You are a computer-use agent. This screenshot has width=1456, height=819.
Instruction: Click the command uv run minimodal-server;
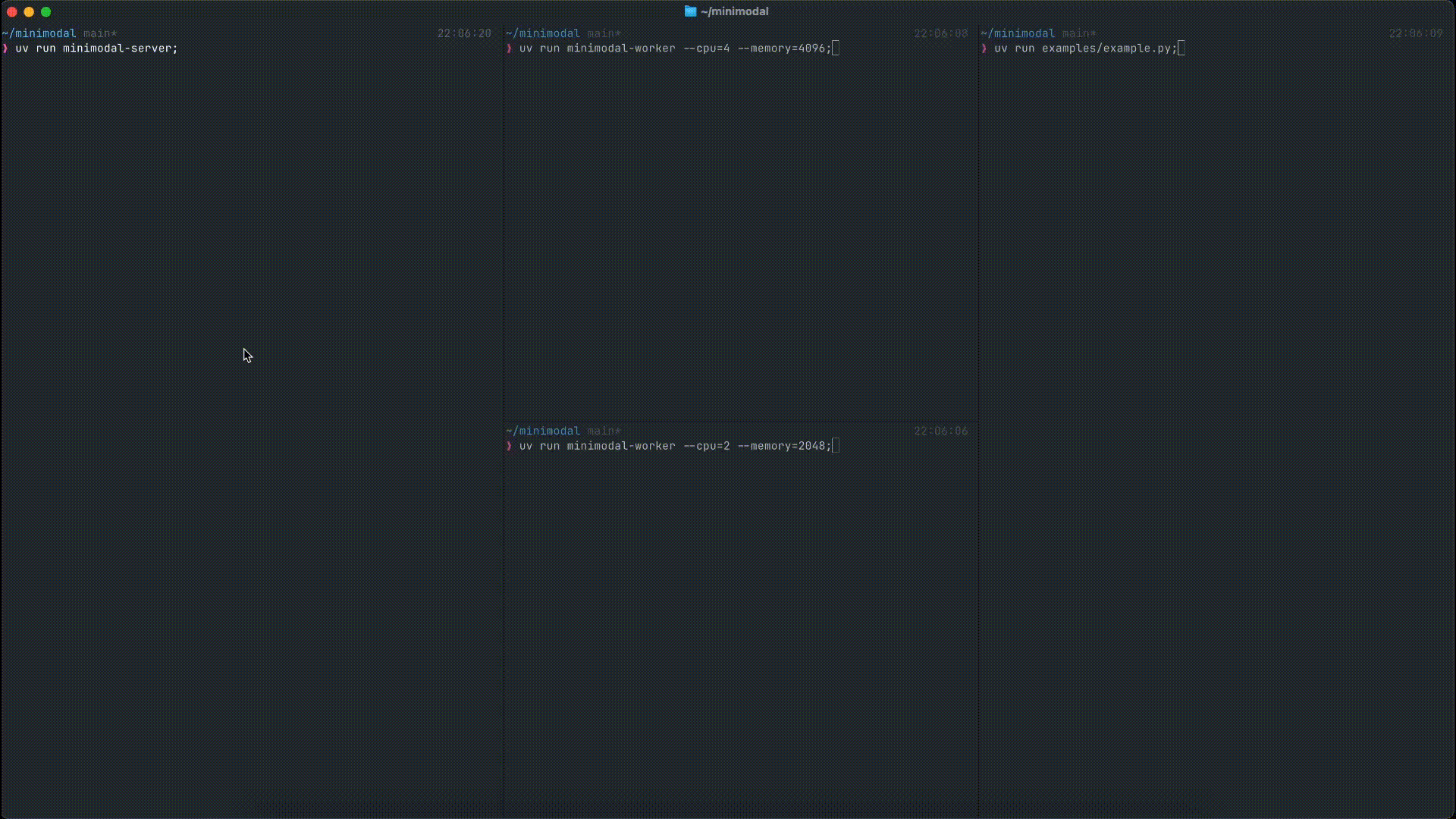tap(97, 49)
